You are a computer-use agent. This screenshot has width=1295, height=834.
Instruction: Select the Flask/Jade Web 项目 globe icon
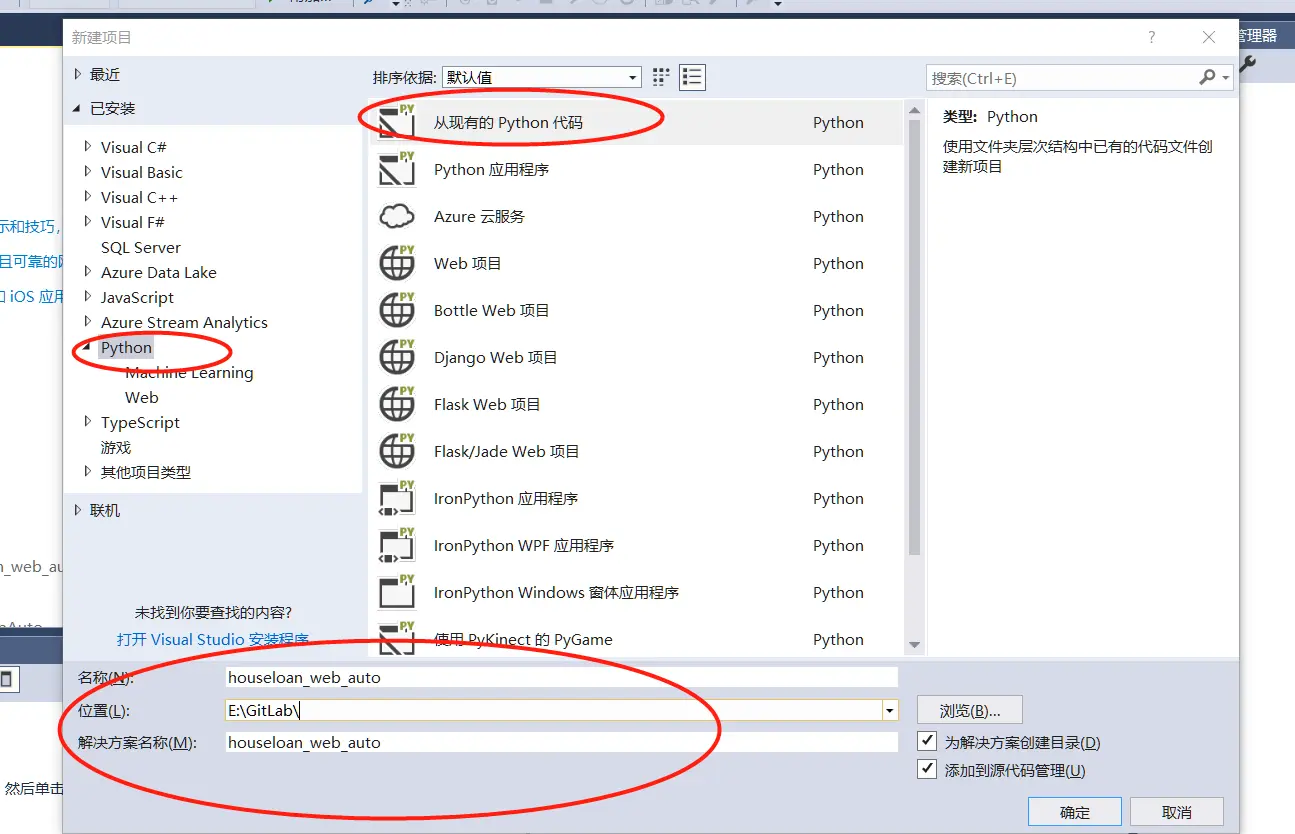point(396,451)
